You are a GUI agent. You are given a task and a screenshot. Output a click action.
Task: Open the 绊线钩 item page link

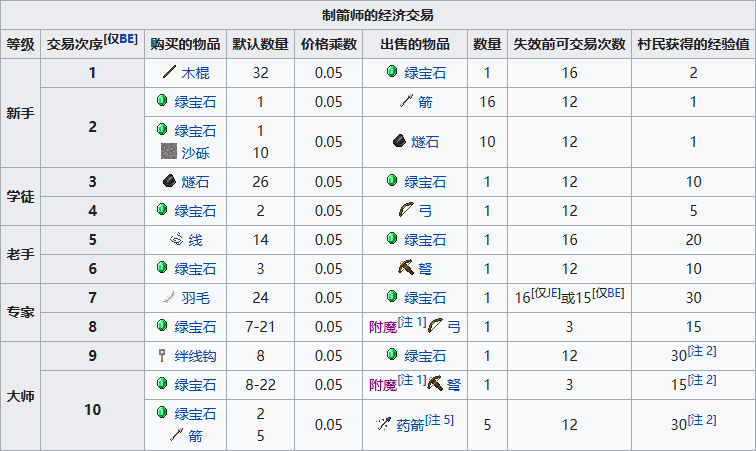(x=196, y=356)
